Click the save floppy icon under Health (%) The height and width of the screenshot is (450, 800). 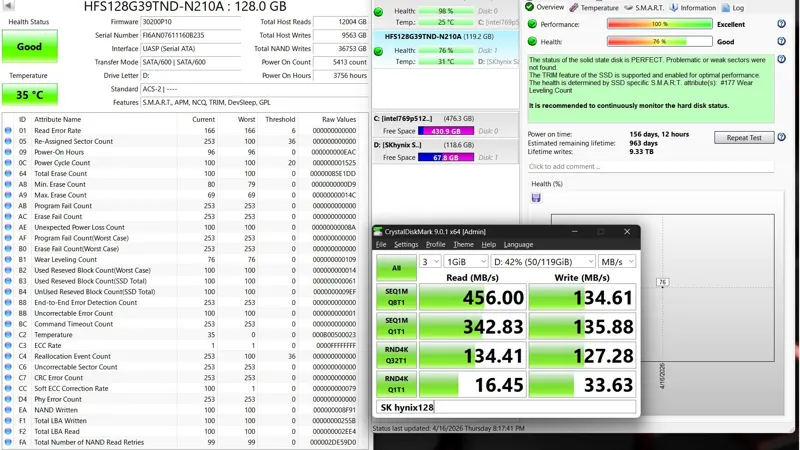536,197
